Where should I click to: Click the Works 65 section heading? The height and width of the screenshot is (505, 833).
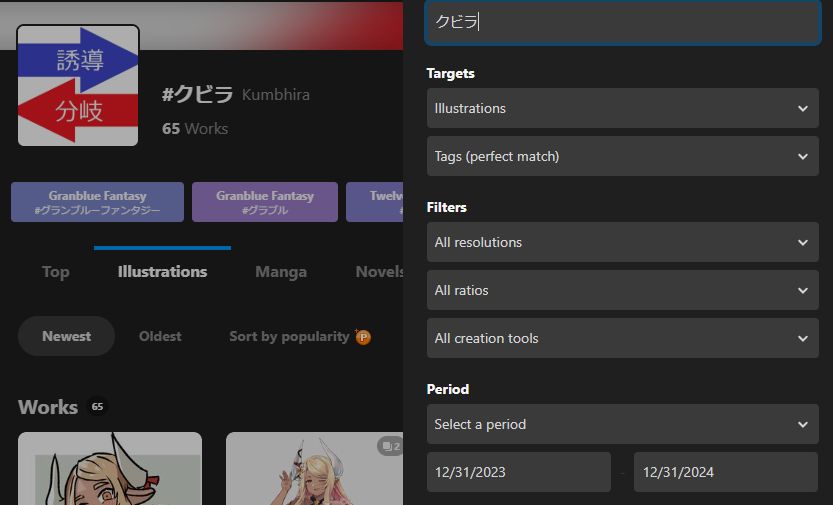(63, 407)
